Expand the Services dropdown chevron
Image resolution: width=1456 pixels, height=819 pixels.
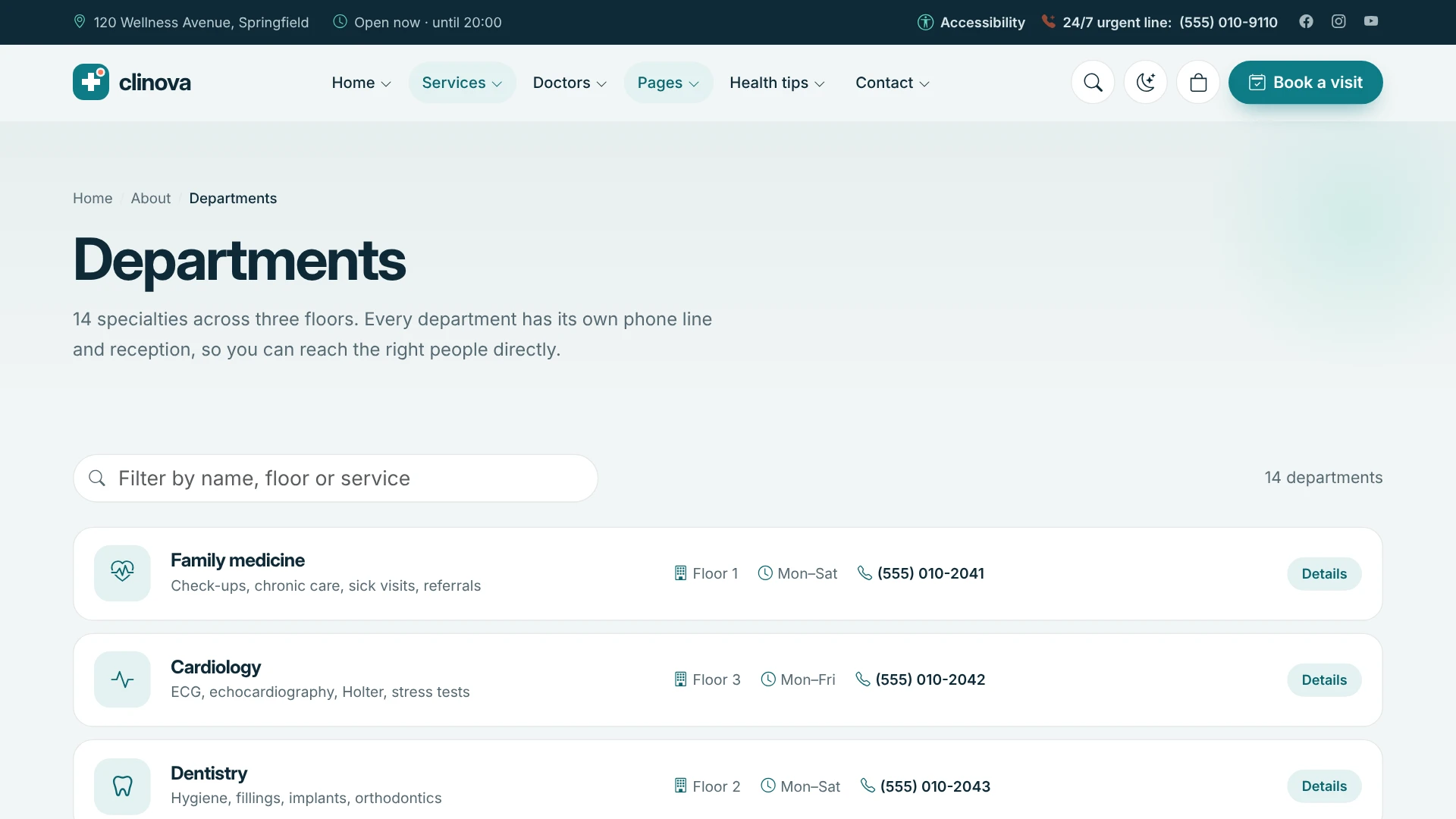[x=497, y=83]
